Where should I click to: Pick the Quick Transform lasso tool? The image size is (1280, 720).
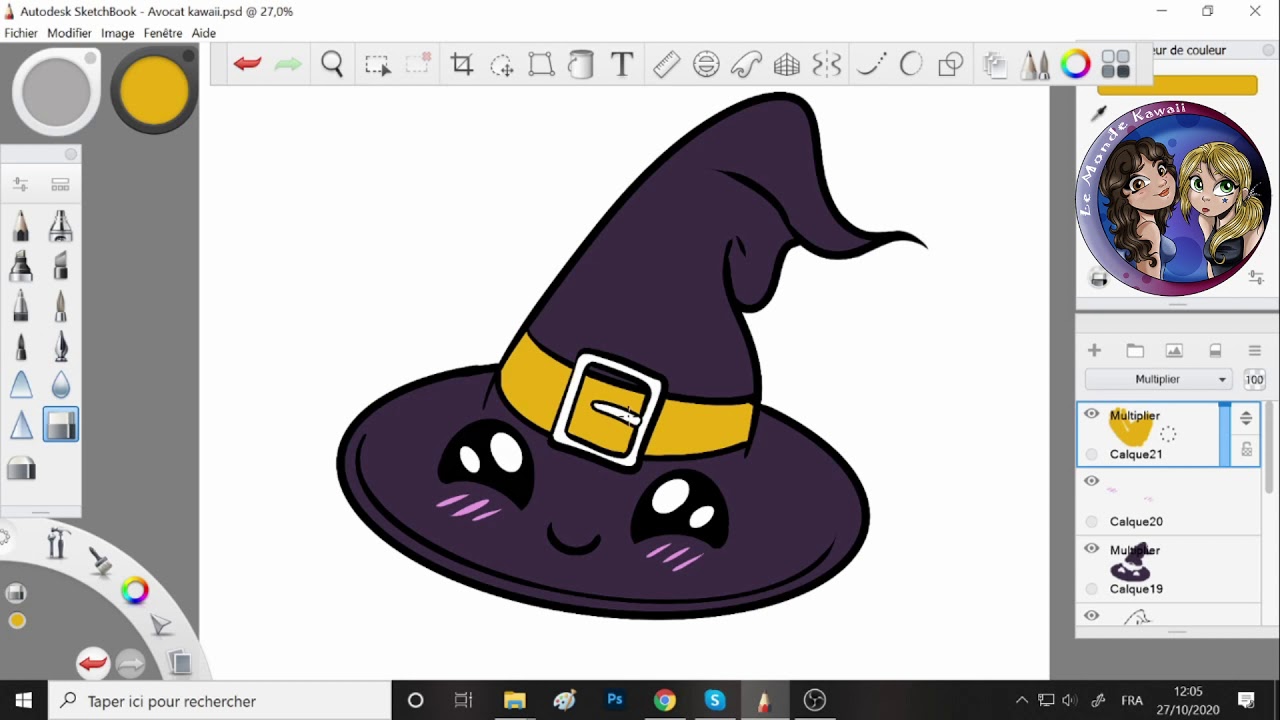[501, 65]
